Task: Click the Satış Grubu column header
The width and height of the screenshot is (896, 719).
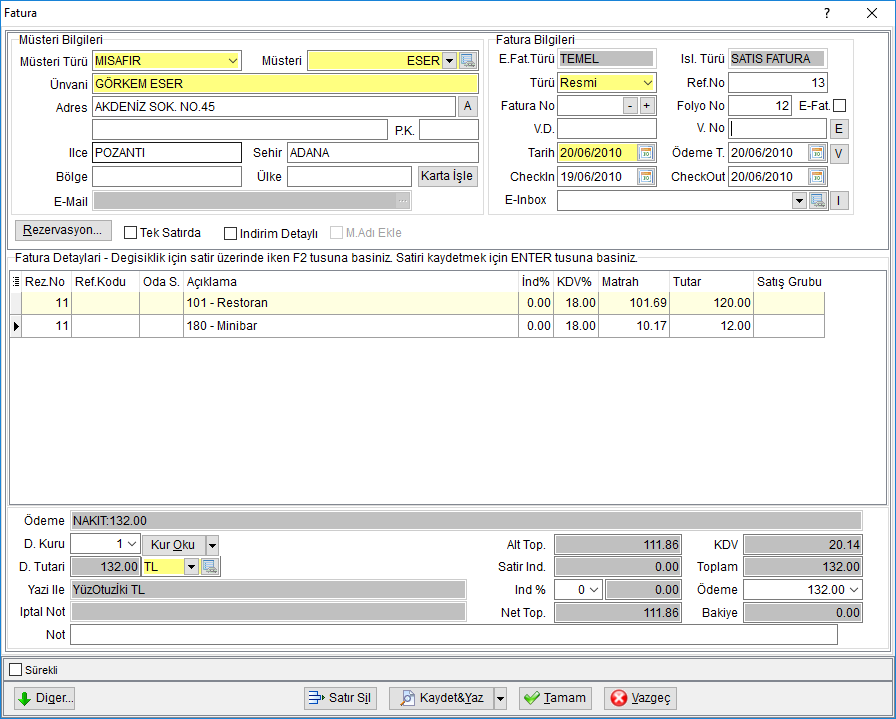Action: (x=789, y=282)
